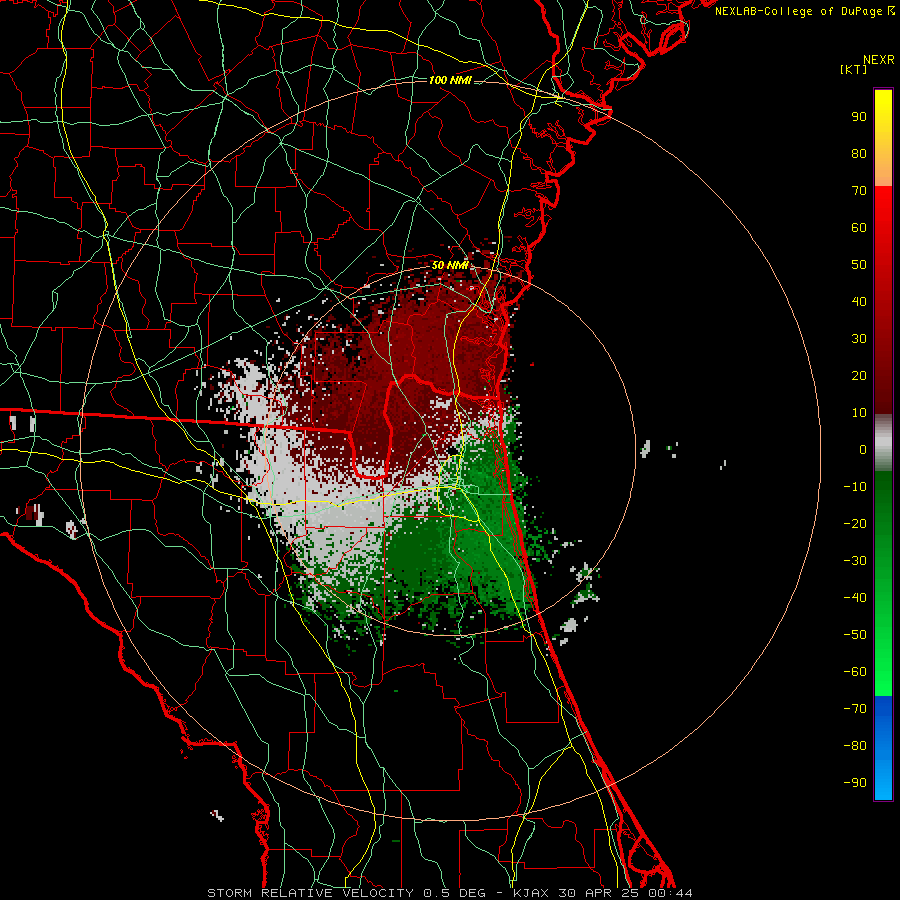This screenshot has width=900, height=900.
Task: Click the 0.5 DEG elevation angle text
Action: click(x=454, y=893)
